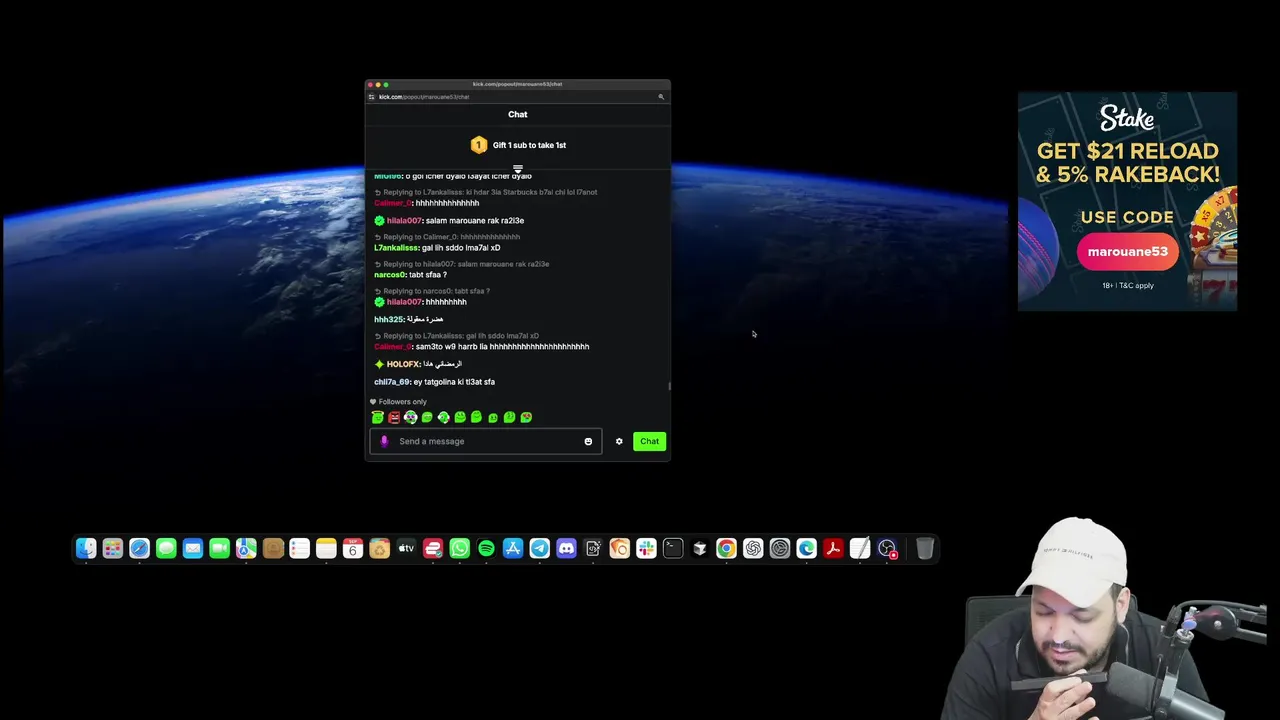1280x720 pixels.
Task: Open Maps from the dock
Action: click(x=246, y=548)
